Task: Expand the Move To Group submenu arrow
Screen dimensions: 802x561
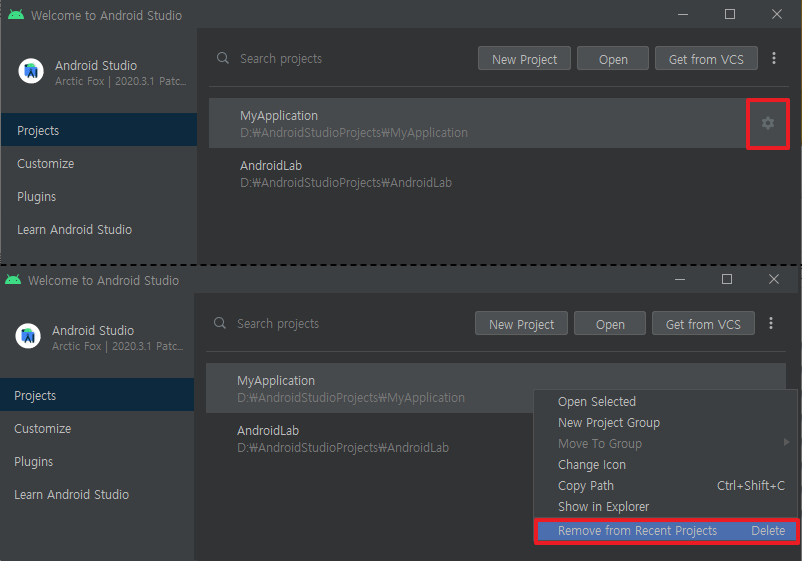Action: click(786, 442)
